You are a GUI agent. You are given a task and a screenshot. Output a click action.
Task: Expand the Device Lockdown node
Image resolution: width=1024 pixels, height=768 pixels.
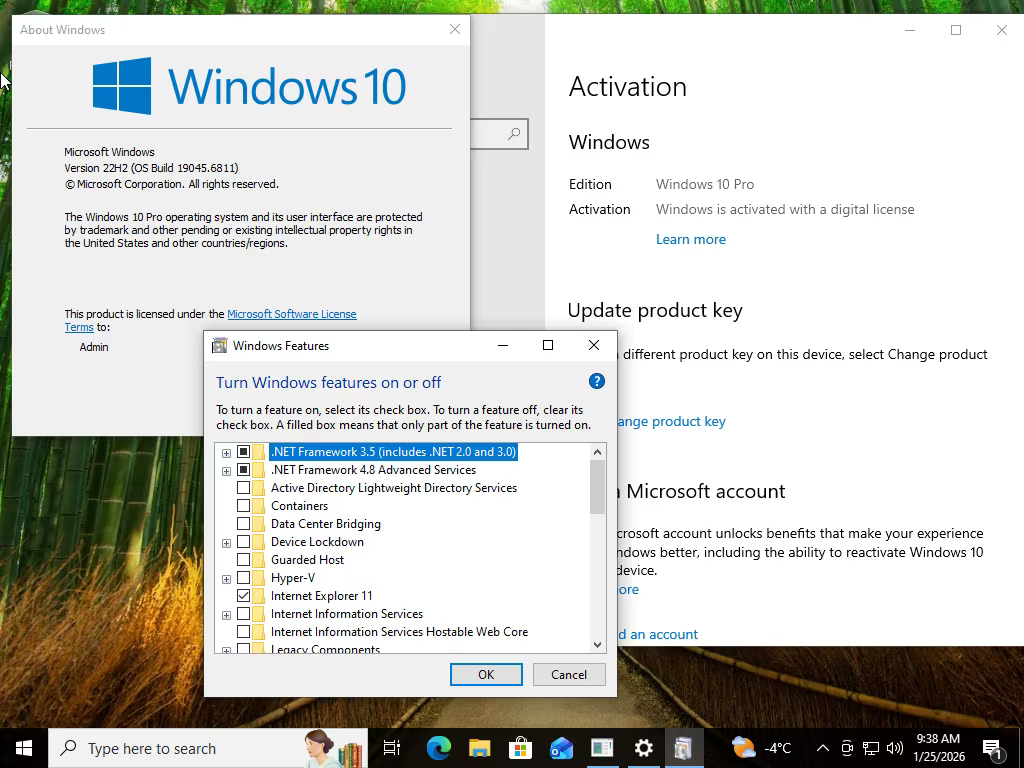point(226,543)
